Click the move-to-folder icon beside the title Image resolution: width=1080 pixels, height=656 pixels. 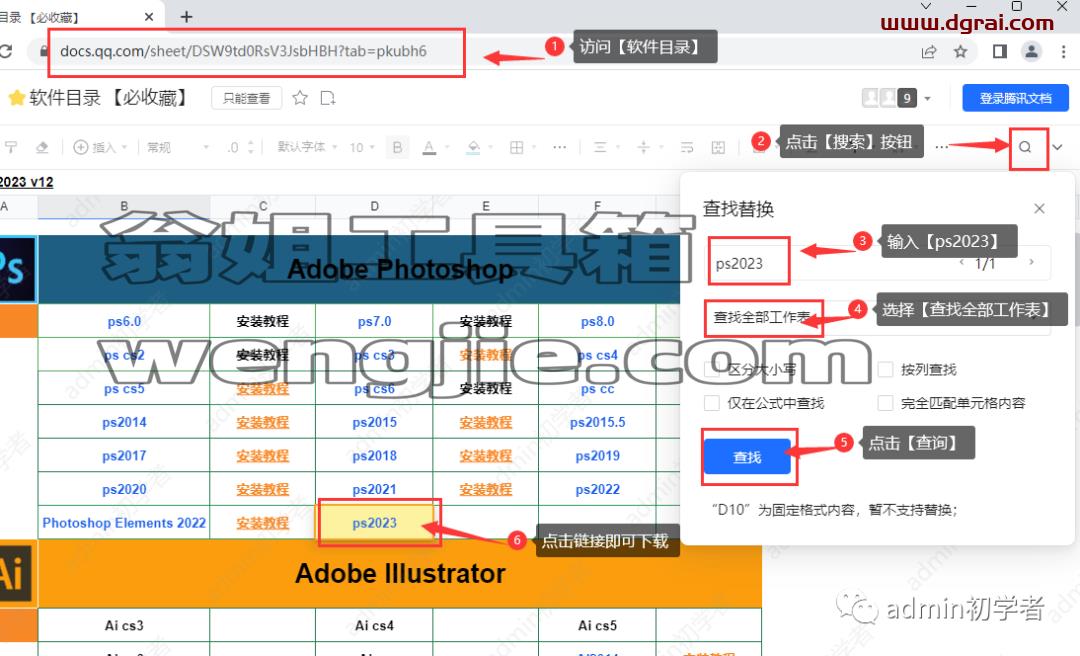[x=328, y=98]
